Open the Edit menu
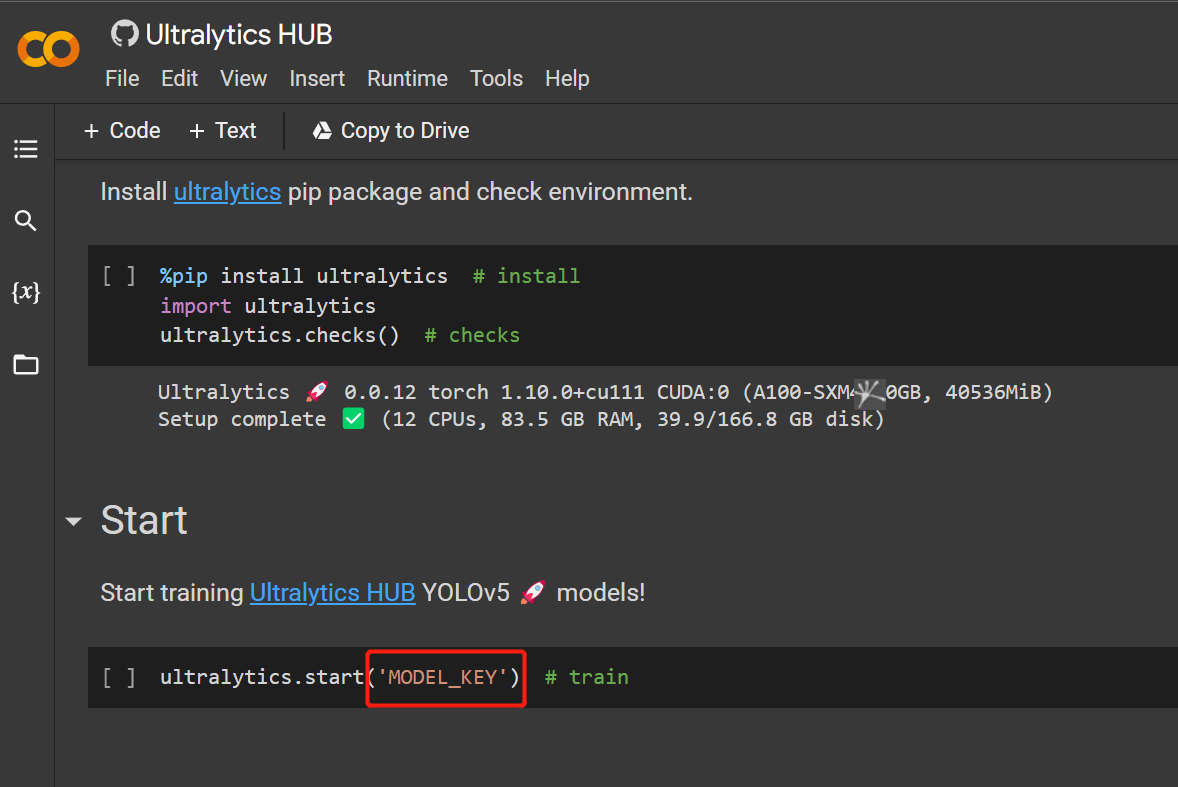 point(180,78)
